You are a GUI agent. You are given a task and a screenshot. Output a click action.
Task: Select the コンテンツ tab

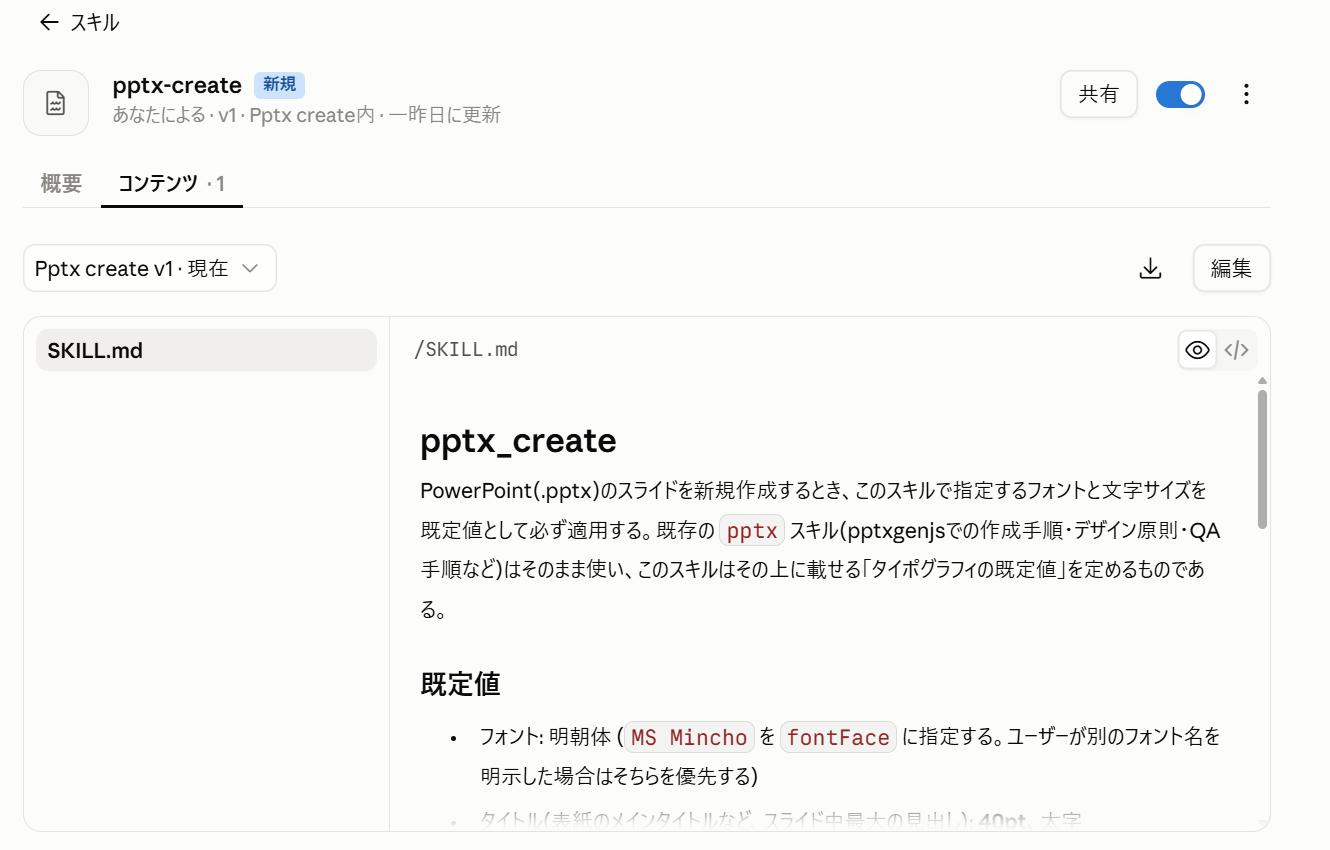[x=172, y=183]
